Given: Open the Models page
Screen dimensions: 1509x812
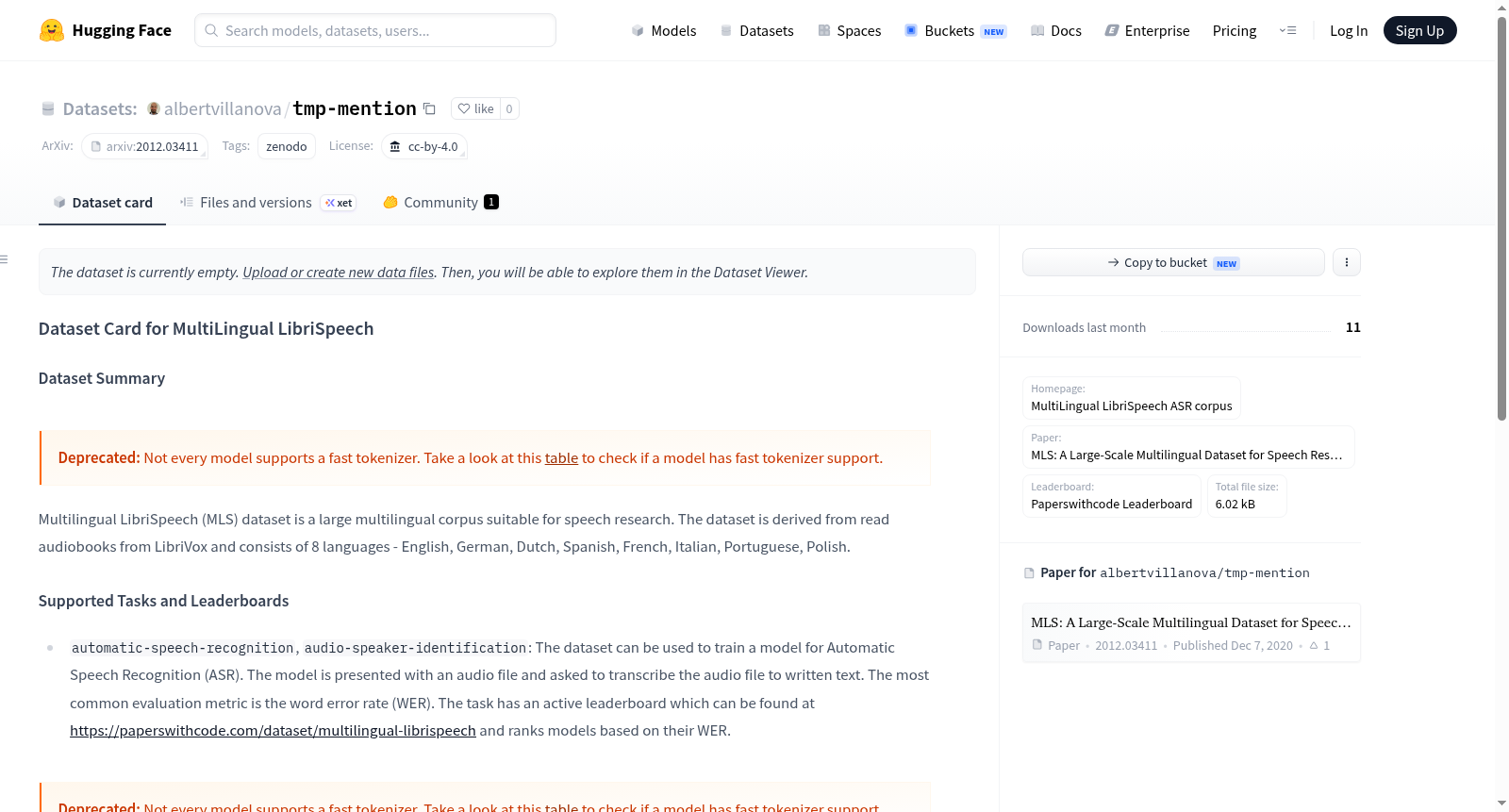Looking at the screenshot, I should coord(664,30).
